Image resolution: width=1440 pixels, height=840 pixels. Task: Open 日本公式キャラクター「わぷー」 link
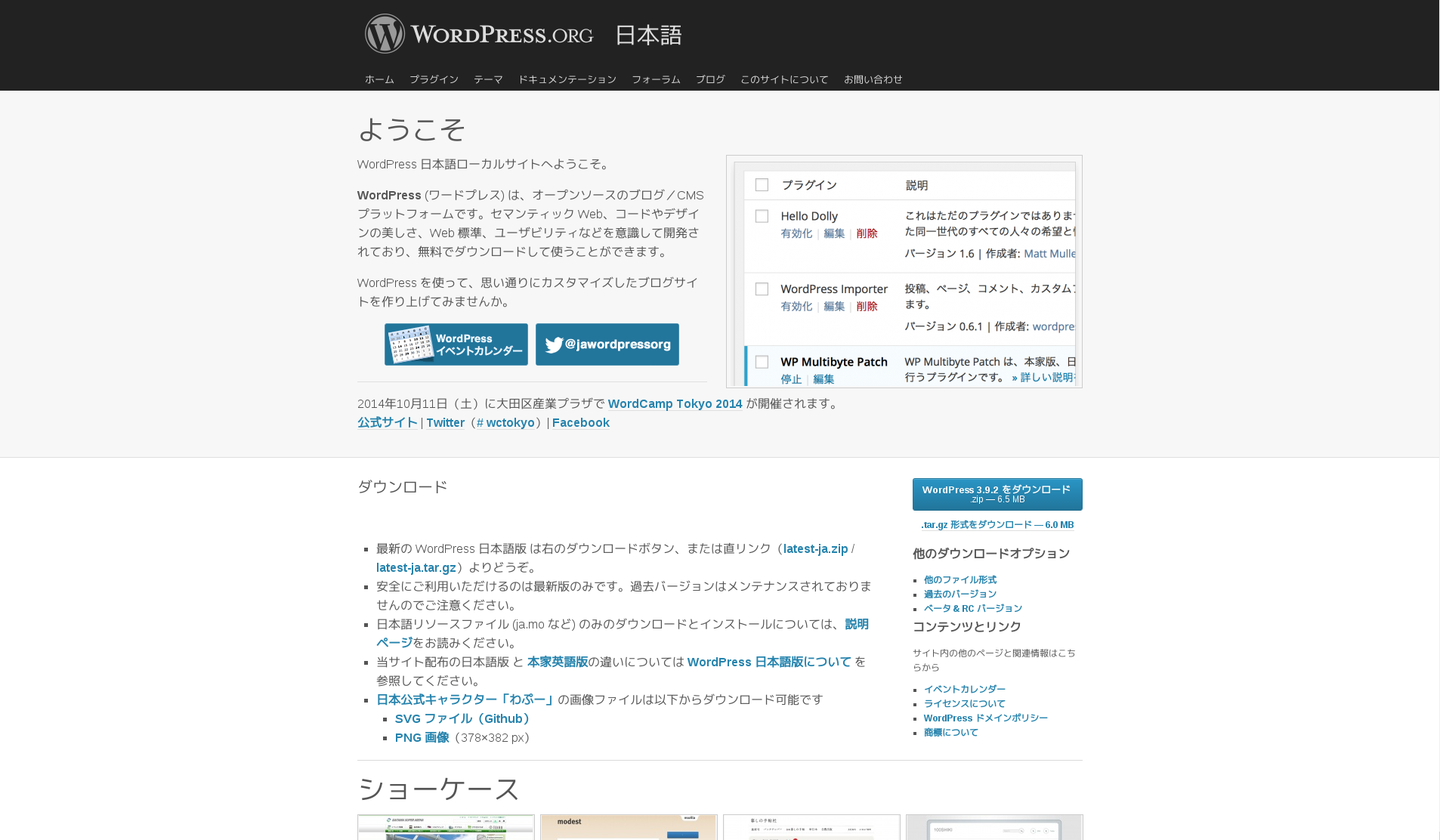(x=465, y=699)
